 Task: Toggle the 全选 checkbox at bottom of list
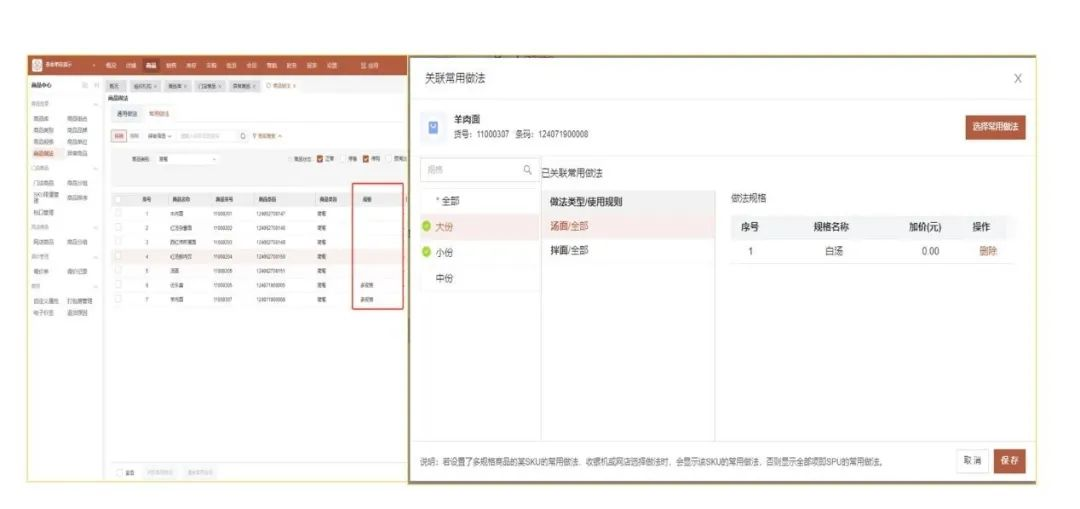(x=119, y=472)
